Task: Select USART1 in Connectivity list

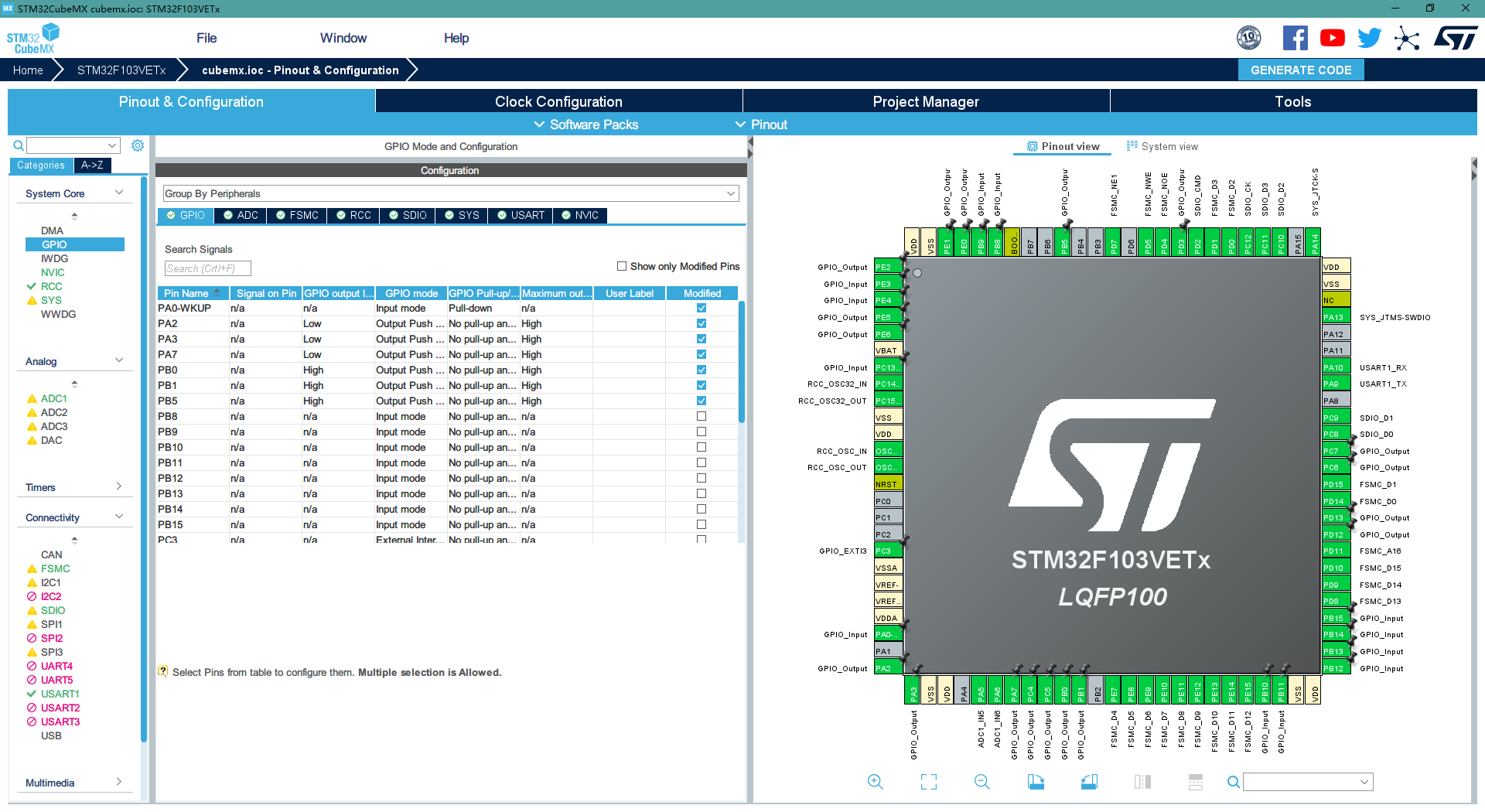Action: (x=60, y=694)
